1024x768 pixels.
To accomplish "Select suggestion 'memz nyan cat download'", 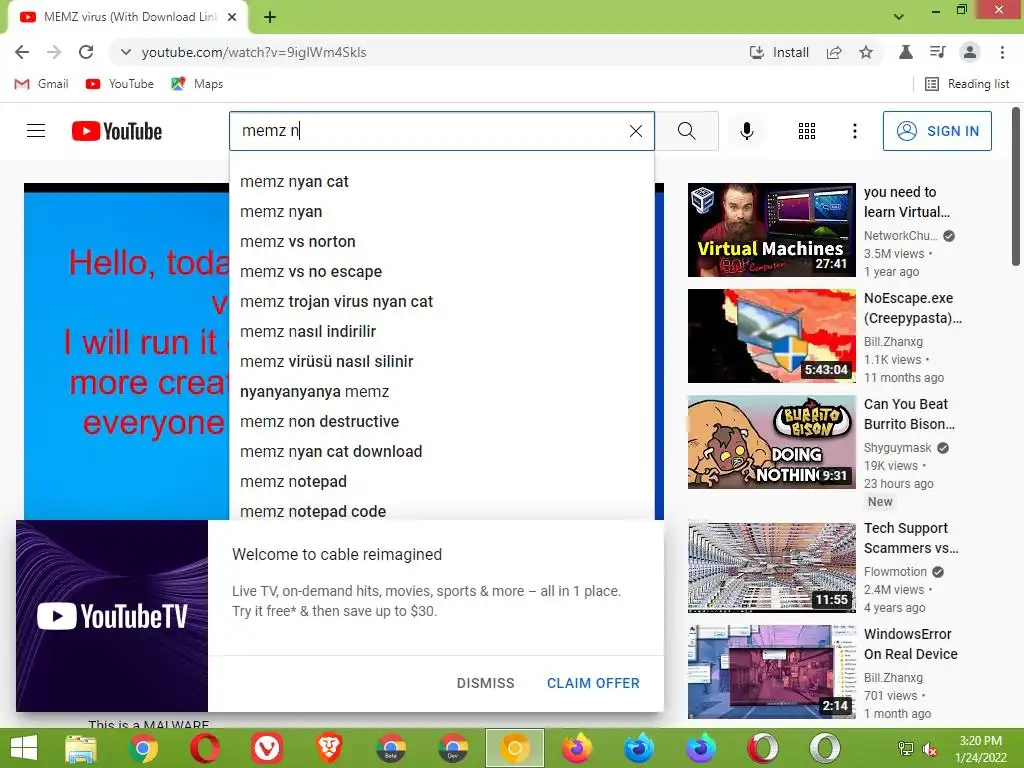I will pyautogui.click(x=441, y=452).
